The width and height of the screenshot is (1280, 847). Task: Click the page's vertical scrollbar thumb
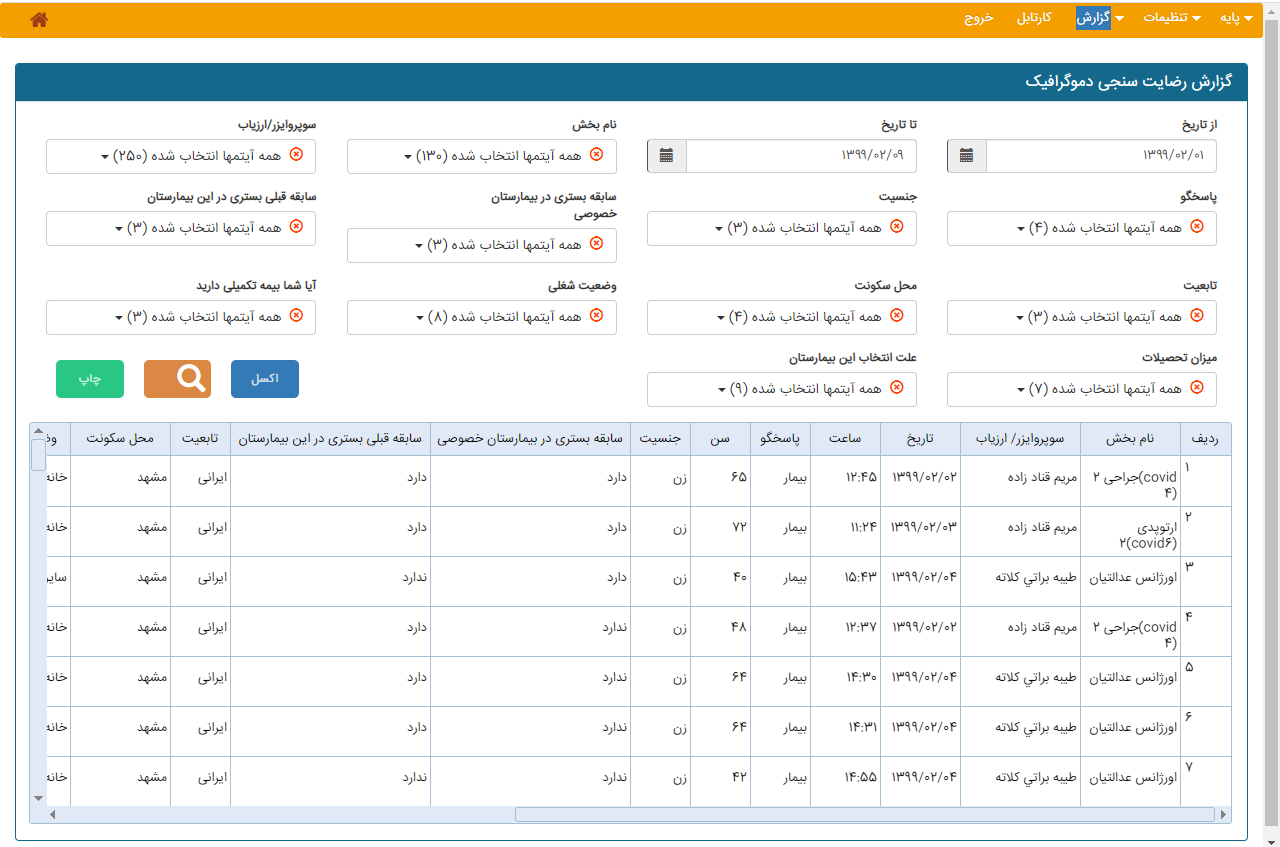(x=1271, y=420)
